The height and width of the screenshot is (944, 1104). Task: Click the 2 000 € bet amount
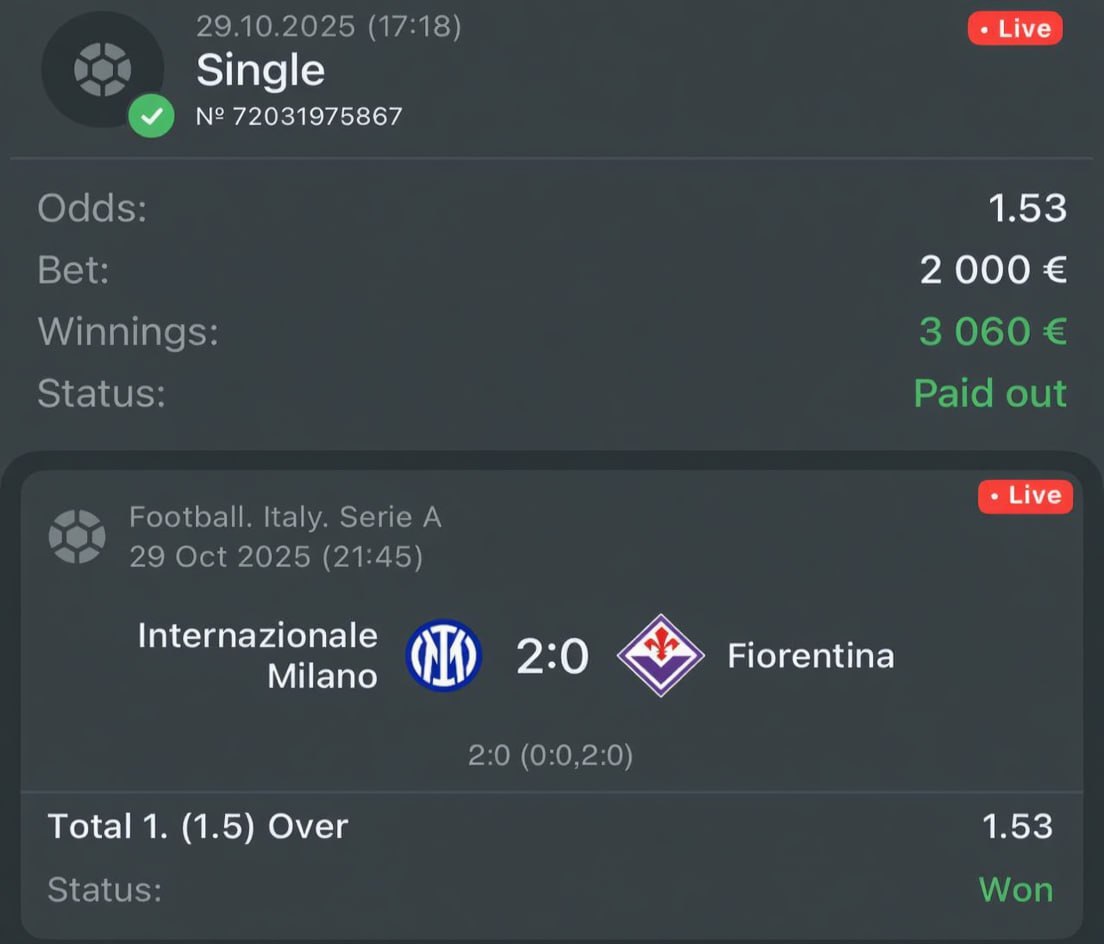pos(993,269)
